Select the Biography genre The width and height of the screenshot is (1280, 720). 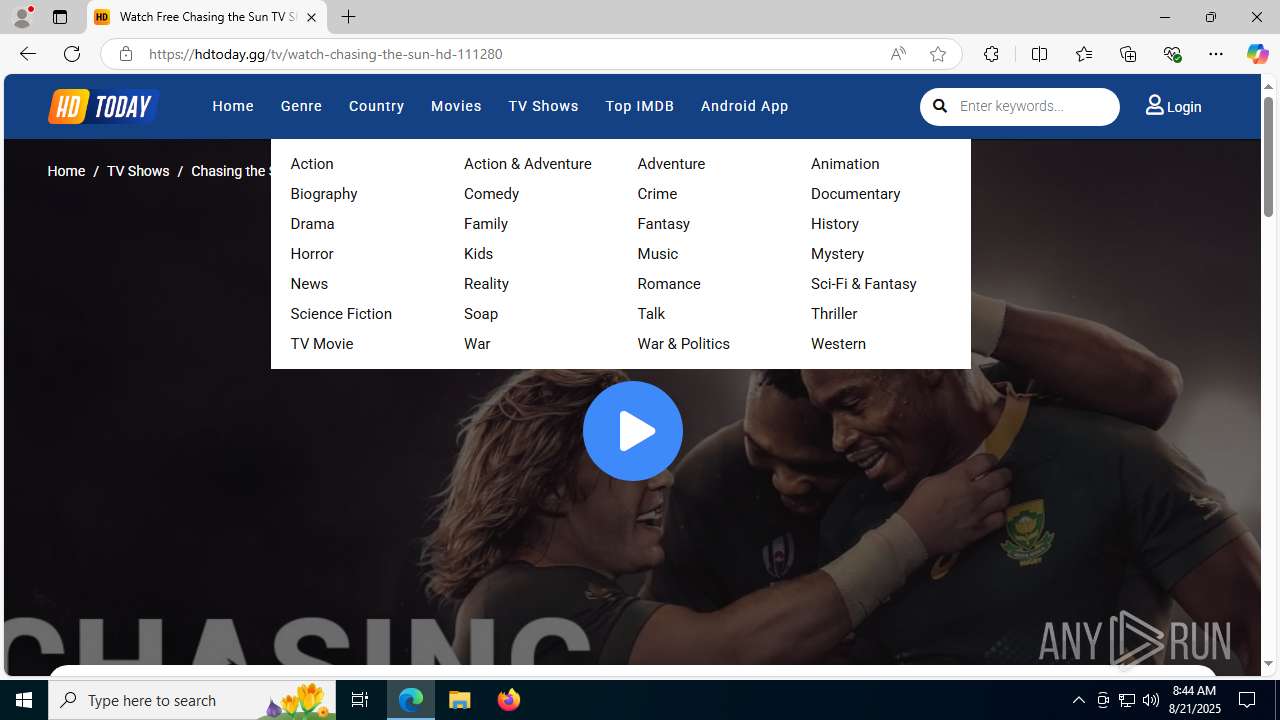point(324,194)
